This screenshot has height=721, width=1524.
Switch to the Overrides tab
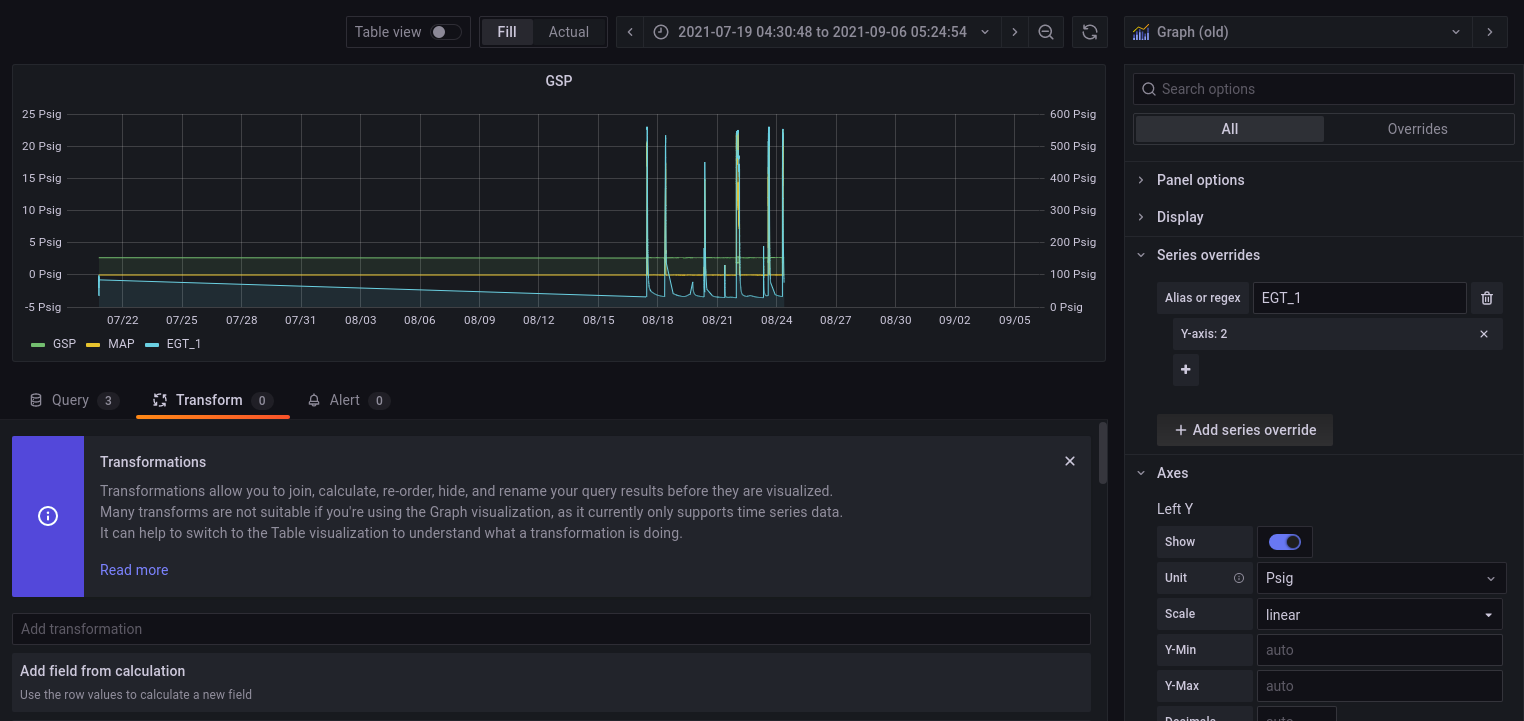(x=1417, y=129)
